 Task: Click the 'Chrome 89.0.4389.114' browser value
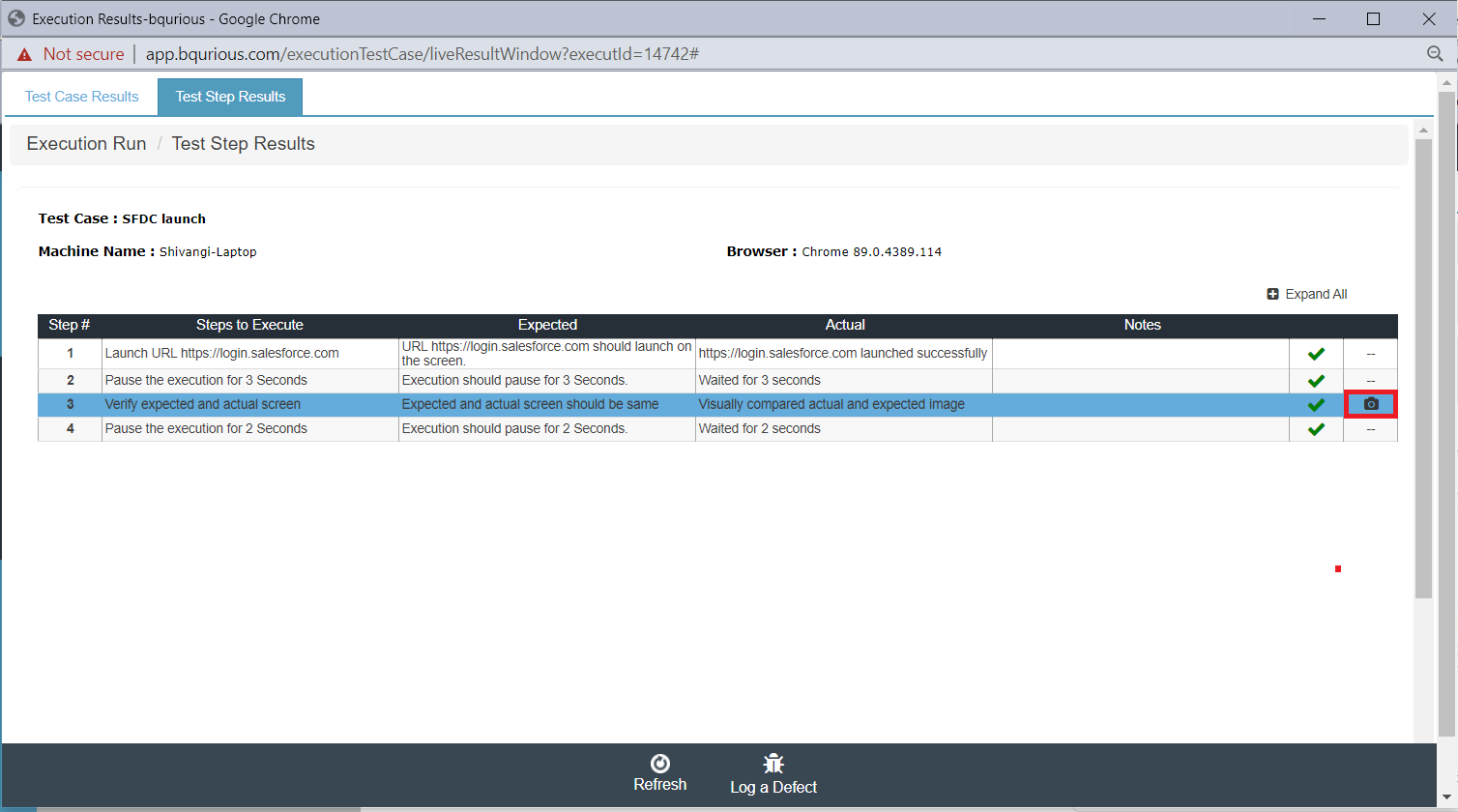pyautogui.click(x=871, y=251)
